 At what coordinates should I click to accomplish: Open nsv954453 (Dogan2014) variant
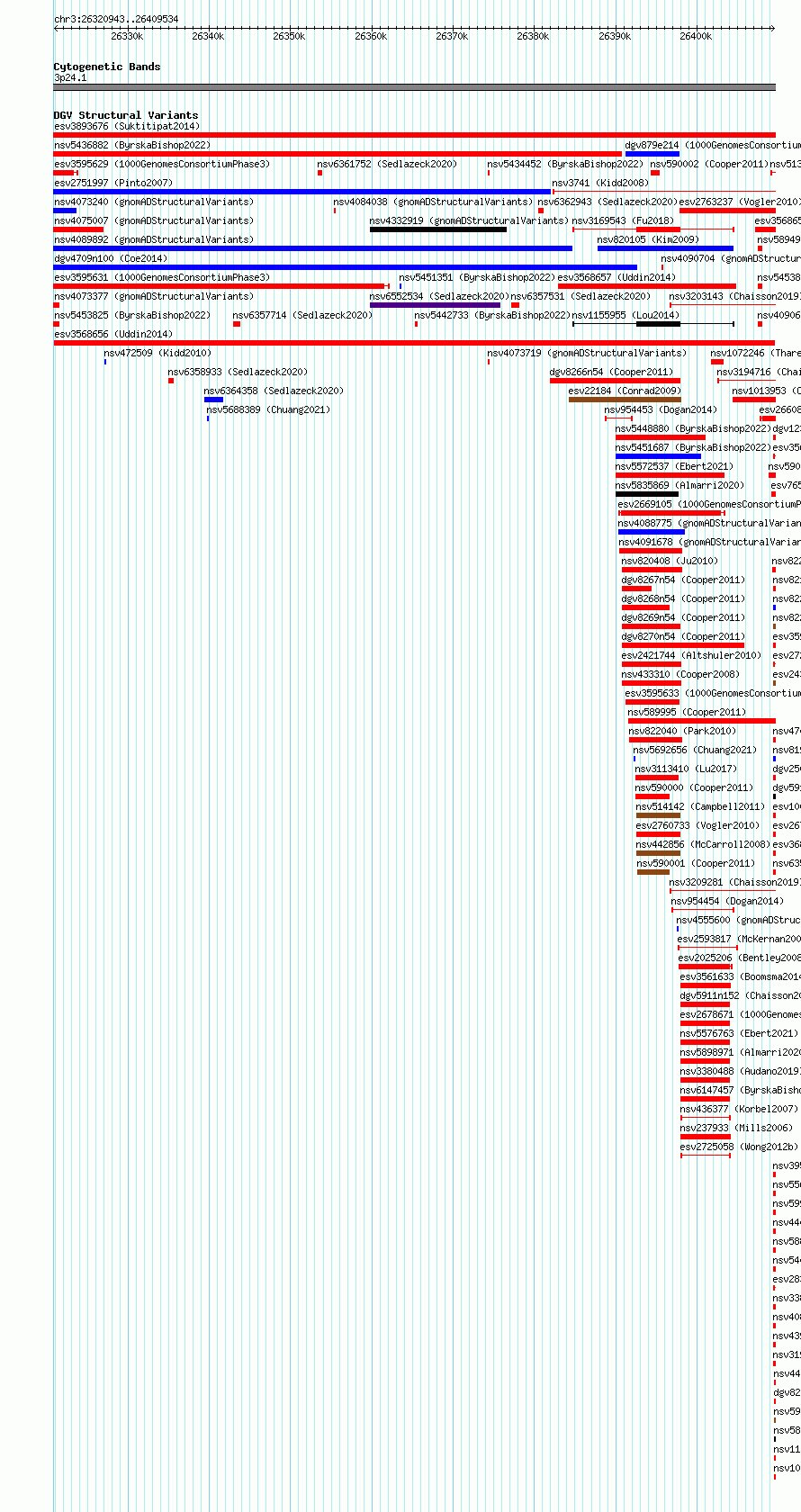tap(661, 410)
